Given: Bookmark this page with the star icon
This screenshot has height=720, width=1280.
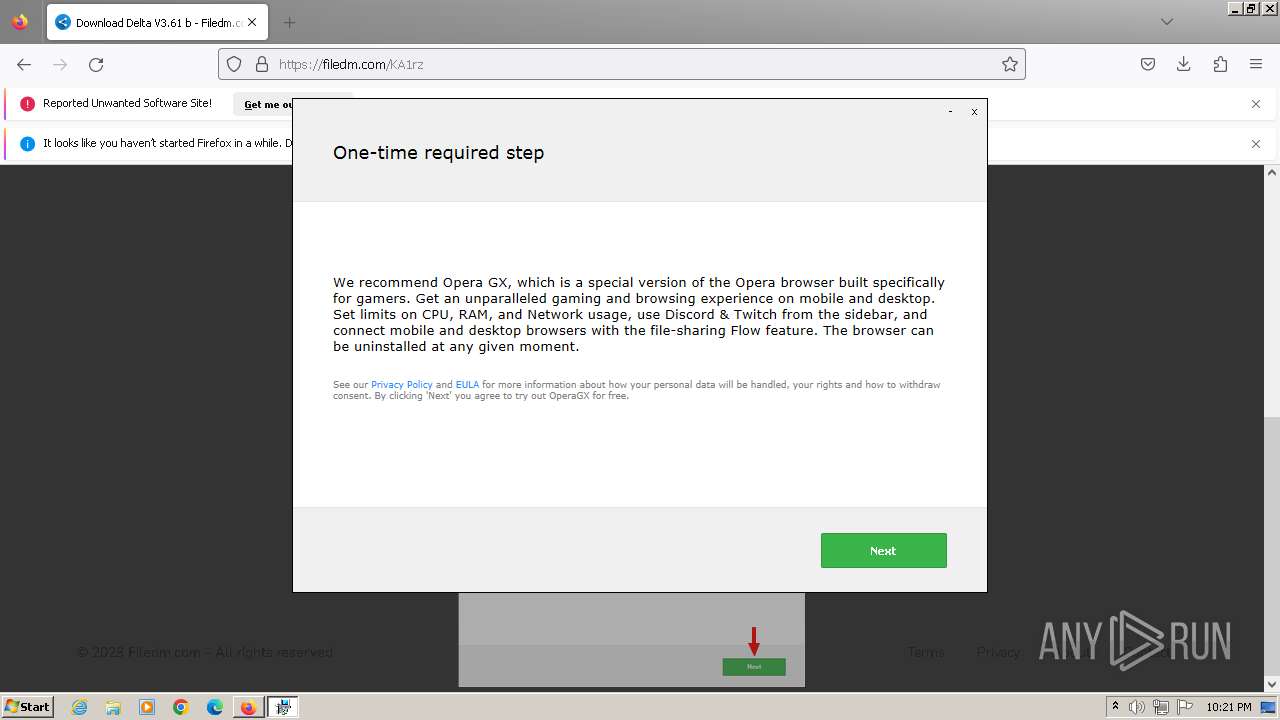Looking at the screenshot, I should click(1010, 64).
